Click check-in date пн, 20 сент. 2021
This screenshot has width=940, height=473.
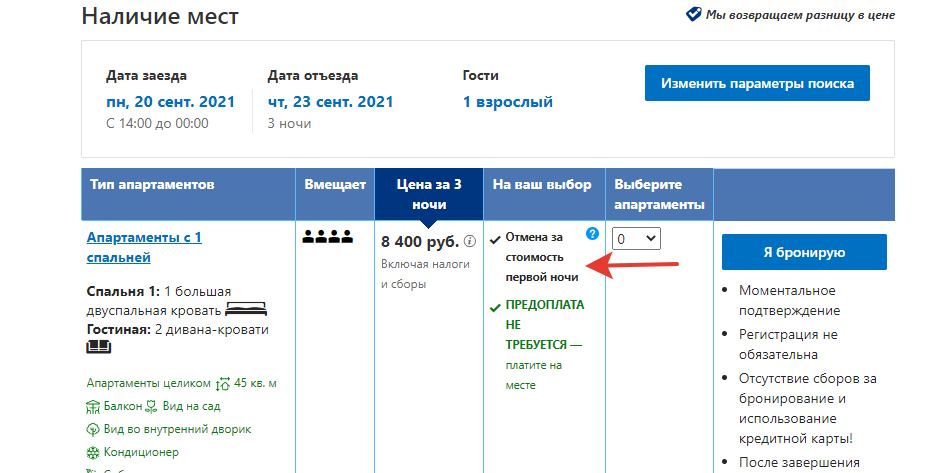tap(170, 102)
